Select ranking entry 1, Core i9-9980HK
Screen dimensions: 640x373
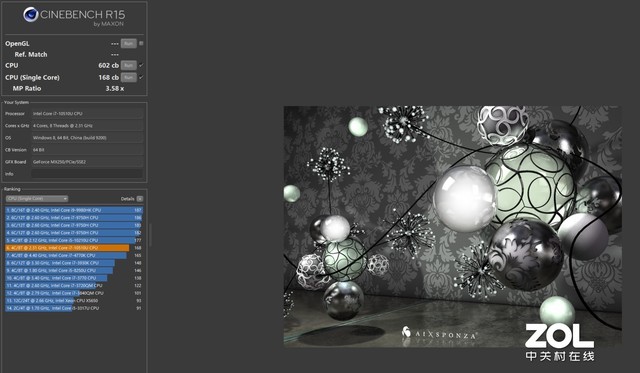pyautogui.click(x=74, y=210)
